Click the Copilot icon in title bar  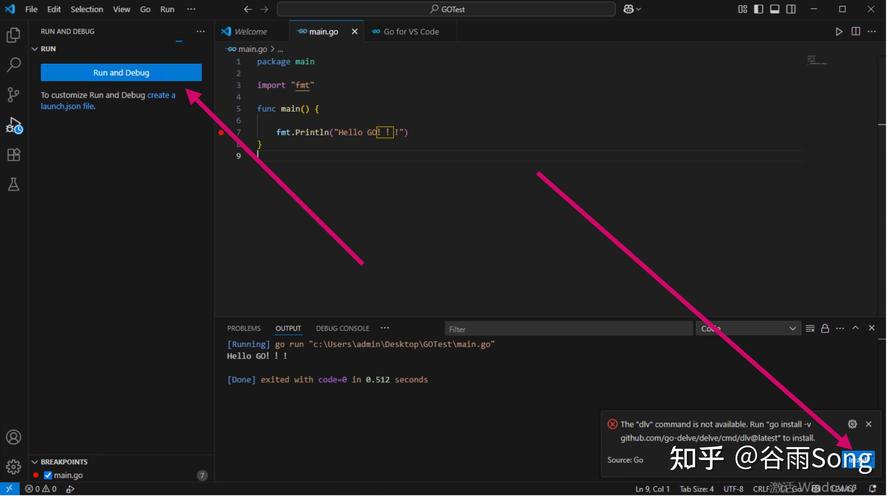pyautogui.click(x=629, y=9)
